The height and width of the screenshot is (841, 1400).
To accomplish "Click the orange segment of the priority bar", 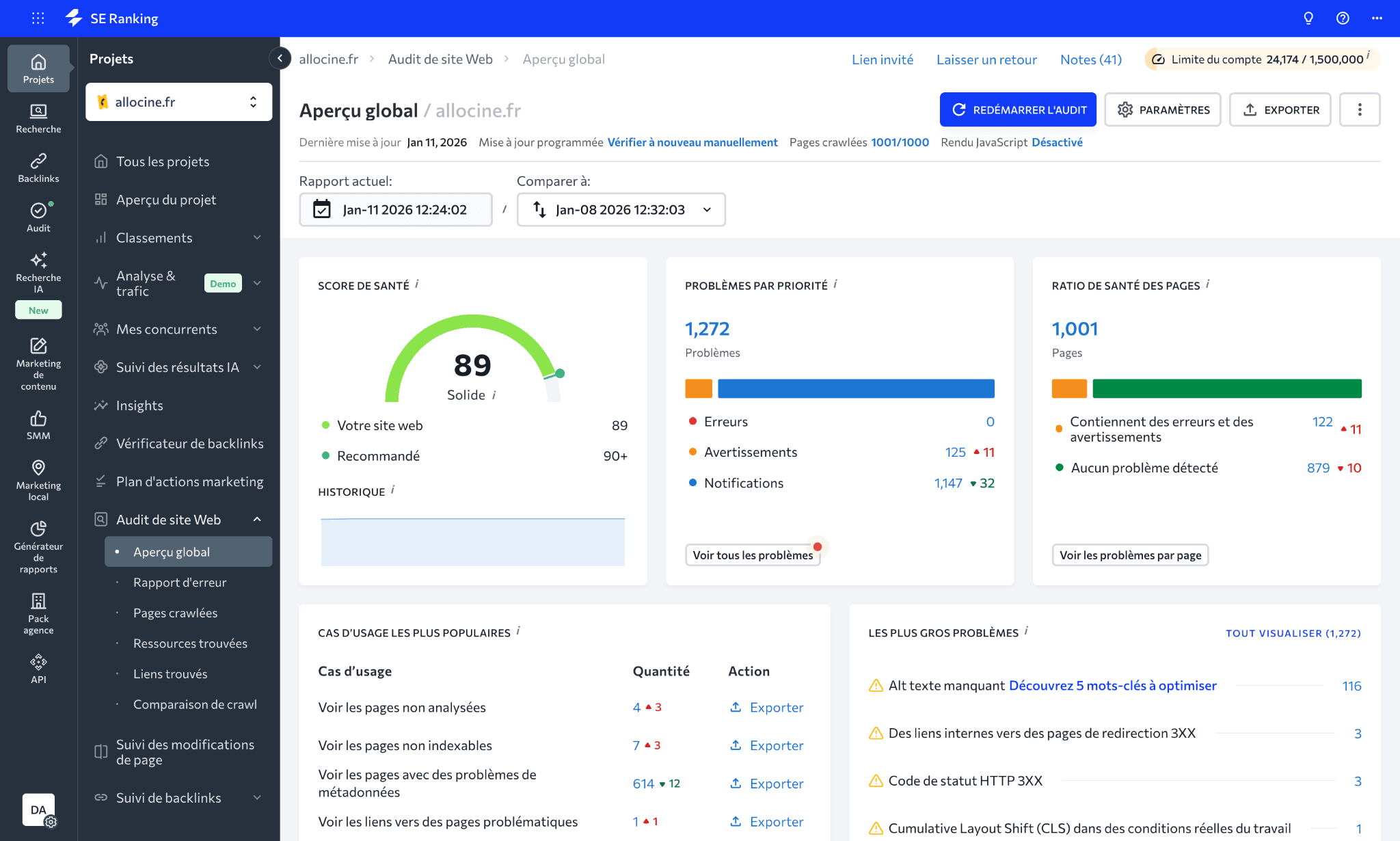I will pos(698,388).
